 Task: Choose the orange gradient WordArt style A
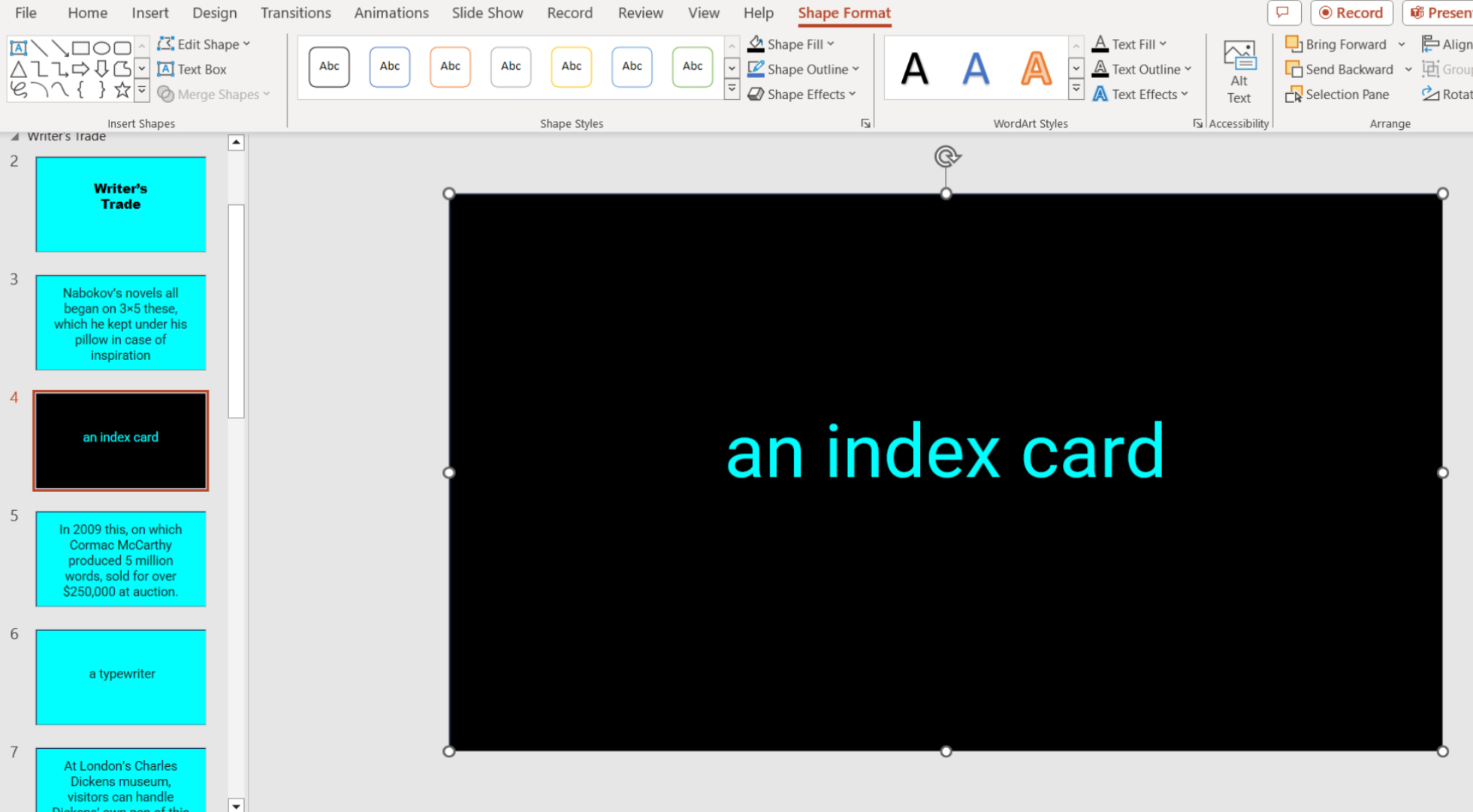tap(1036, 68)
